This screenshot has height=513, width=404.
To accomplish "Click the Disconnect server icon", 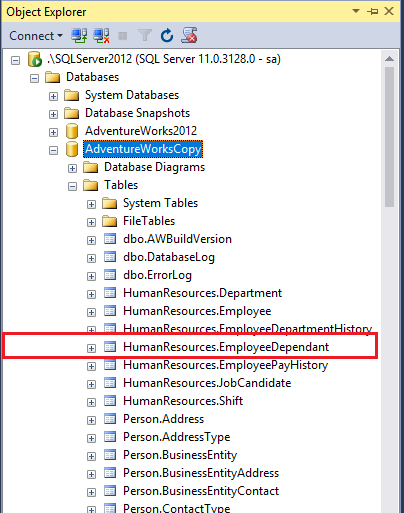I will coord(101,36).
